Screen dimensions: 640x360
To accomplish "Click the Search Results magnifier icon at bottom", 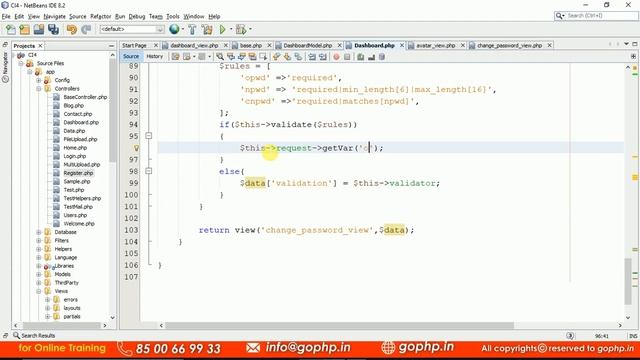I will [x=16, y=336].
